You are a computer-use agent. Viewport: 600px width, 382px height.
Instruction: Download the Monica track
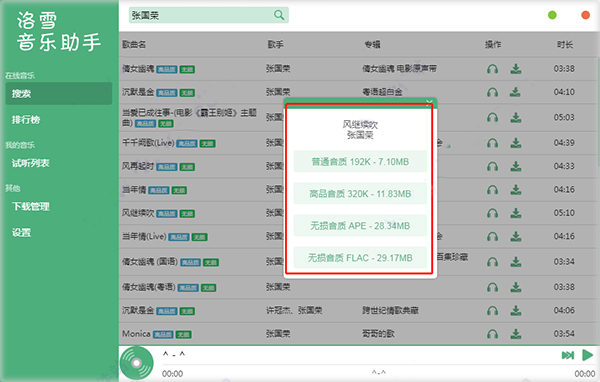[516, 334]
